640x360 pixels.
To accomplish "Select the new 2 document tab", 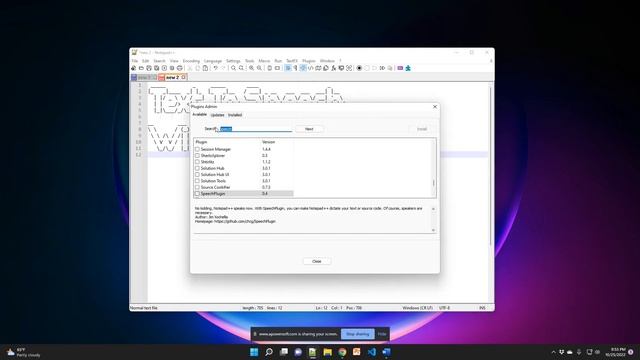I will point(172,77).
